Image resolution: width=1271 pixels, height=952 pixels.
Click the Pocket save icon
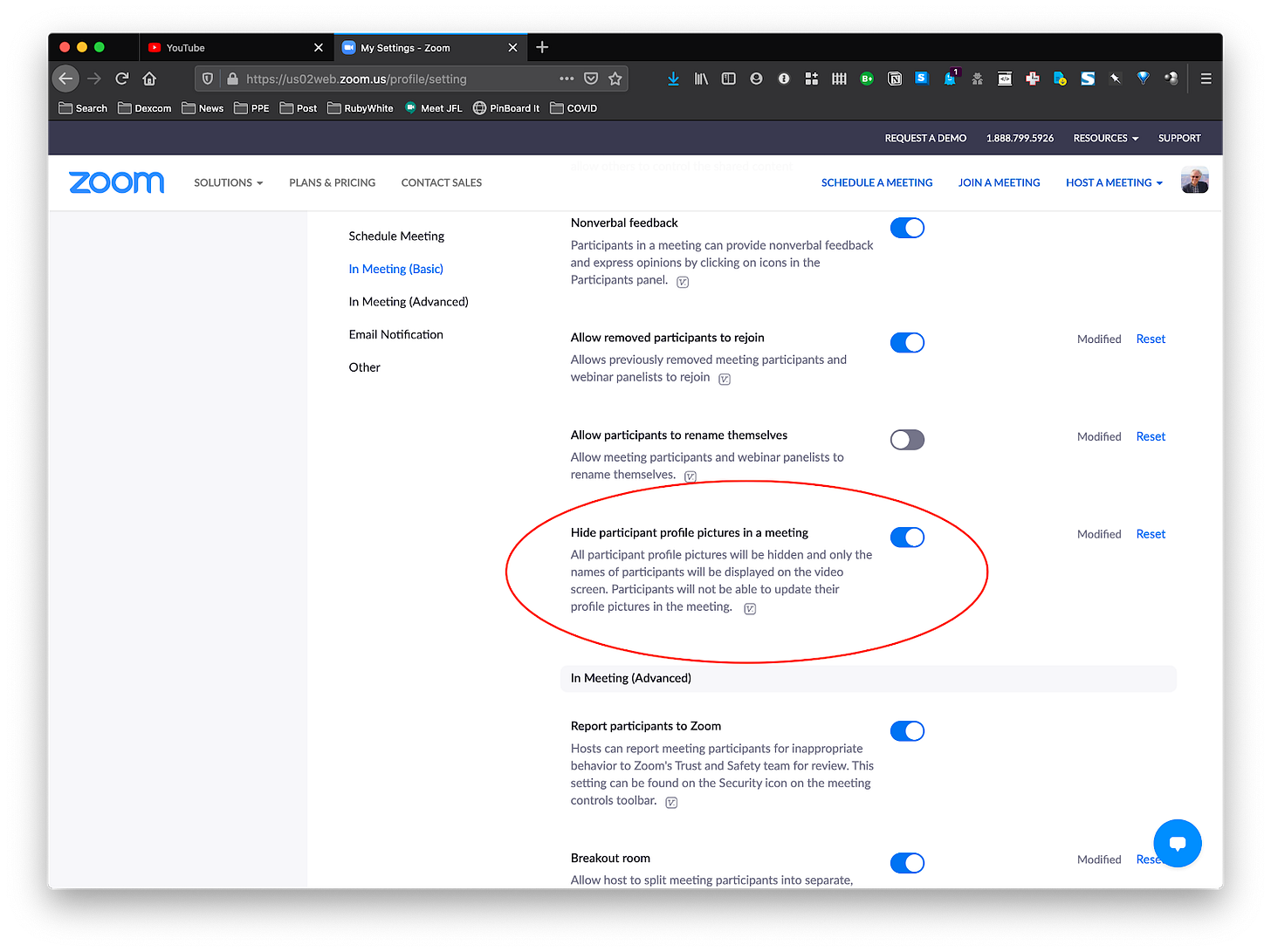[591, 79]
